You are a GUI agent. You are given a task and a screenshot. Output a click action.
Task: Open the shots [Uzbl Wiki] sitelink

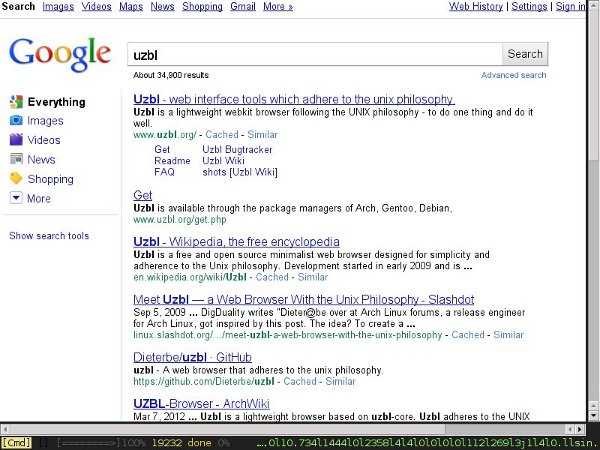click(x=240, y=172)
